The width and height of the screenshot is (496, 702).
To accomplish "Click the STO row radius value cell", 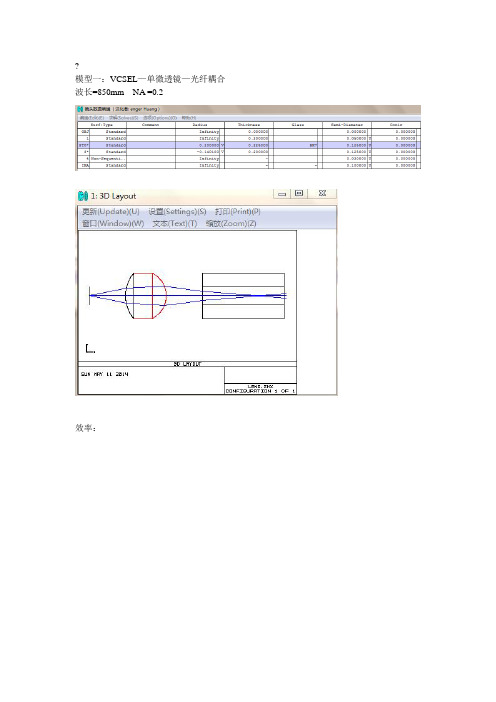I will pyautogui.click(x=197, y=145).
